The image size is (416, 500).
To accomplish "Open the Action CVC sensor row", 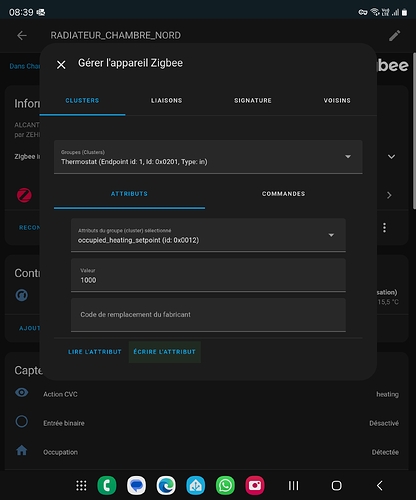I will click(x=207, y=394).
